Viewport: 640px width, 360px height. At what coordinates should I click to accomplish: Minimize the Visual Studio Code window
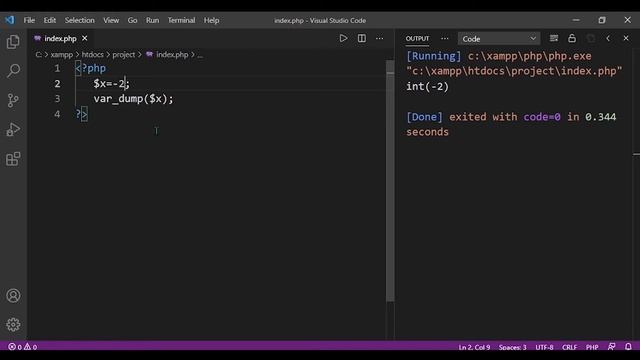(576, 20)
